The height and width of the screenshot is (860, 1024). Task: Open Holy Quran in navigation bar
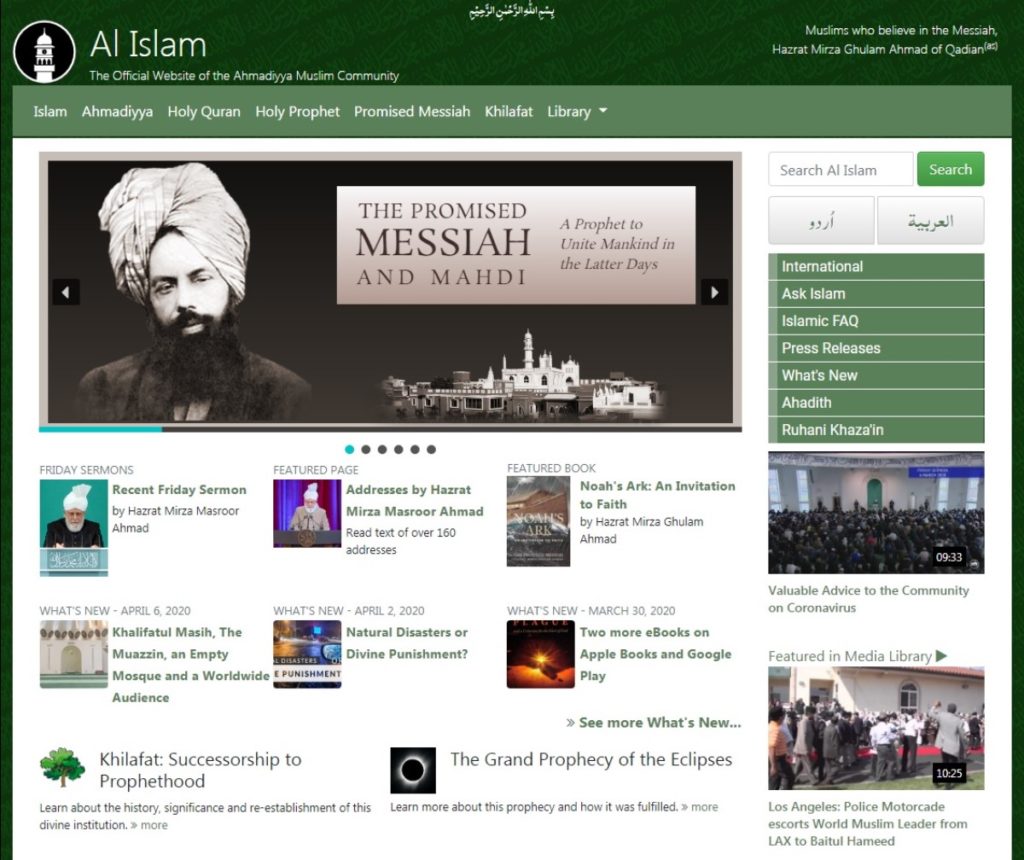(204, 112)
